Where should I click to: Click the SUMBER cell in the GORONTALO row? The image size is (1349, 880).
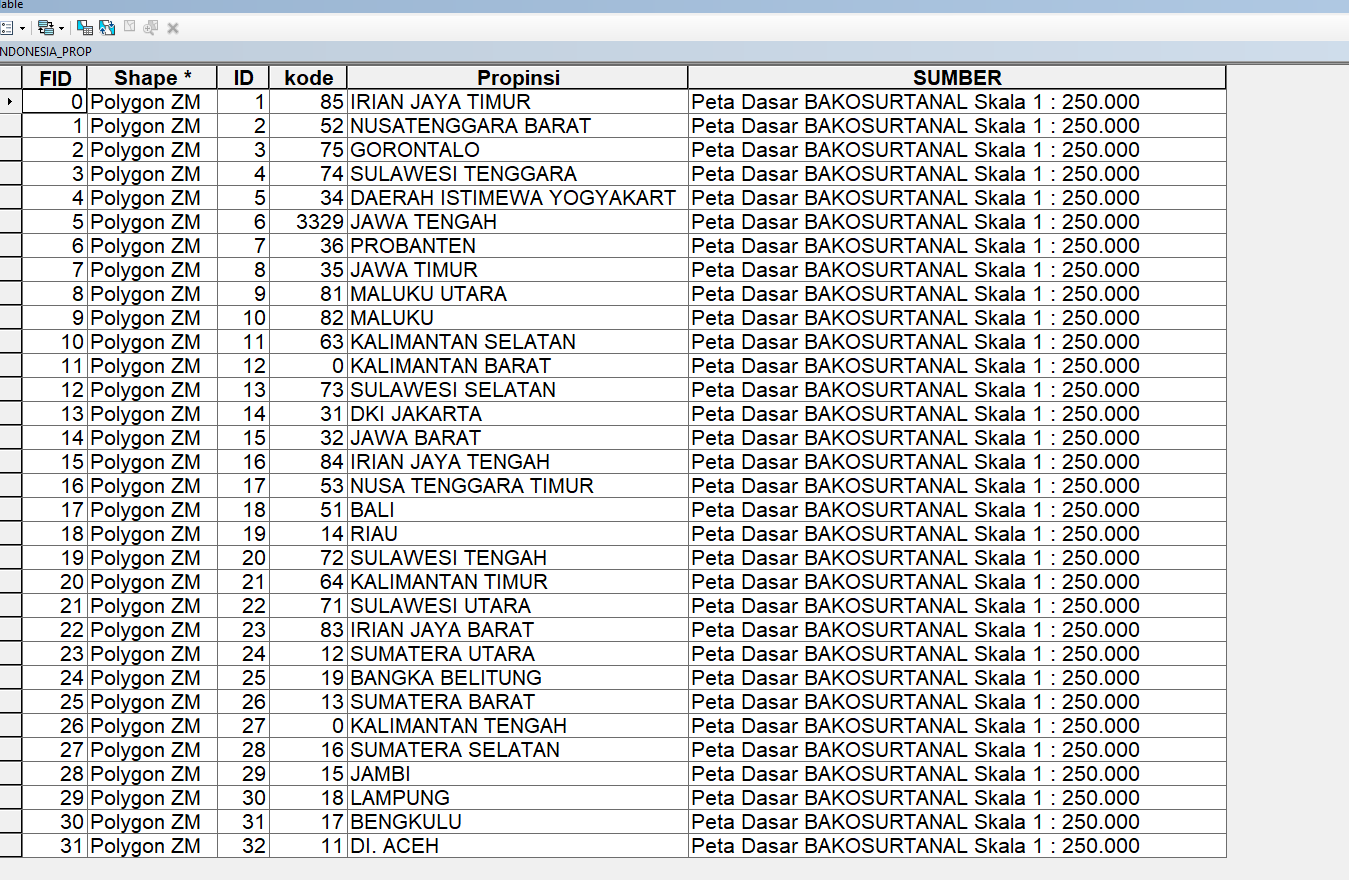pyautogui.click(x=957, y=150)
